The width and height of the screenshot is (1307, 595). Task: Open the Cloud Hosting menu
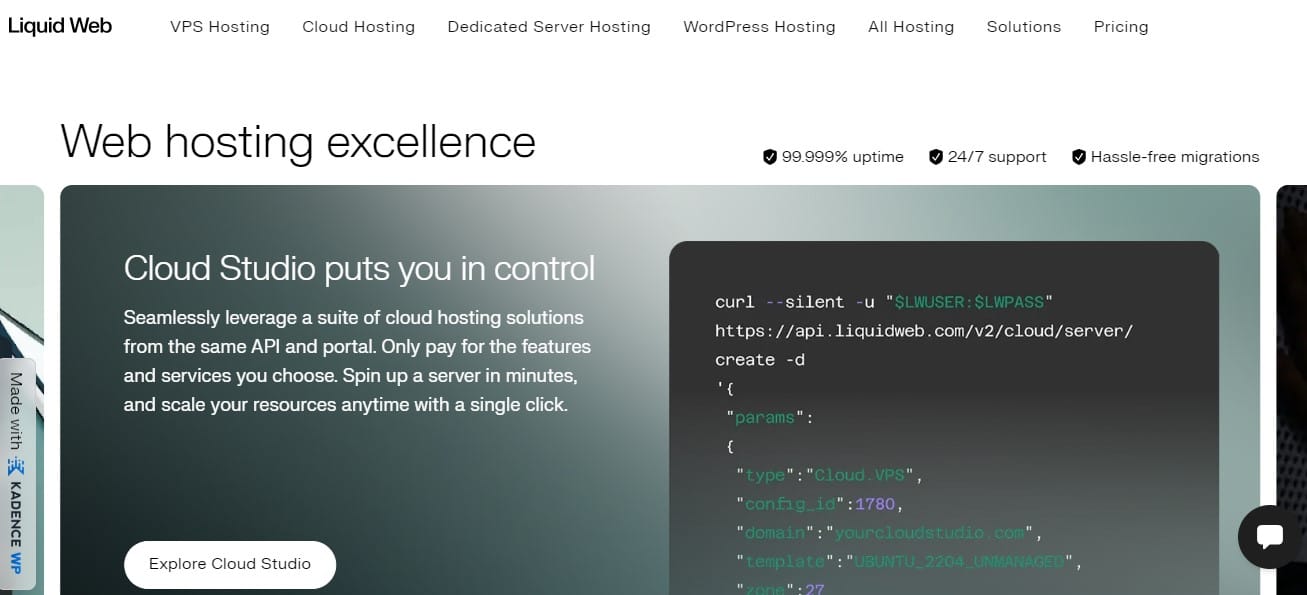point(359,27)
